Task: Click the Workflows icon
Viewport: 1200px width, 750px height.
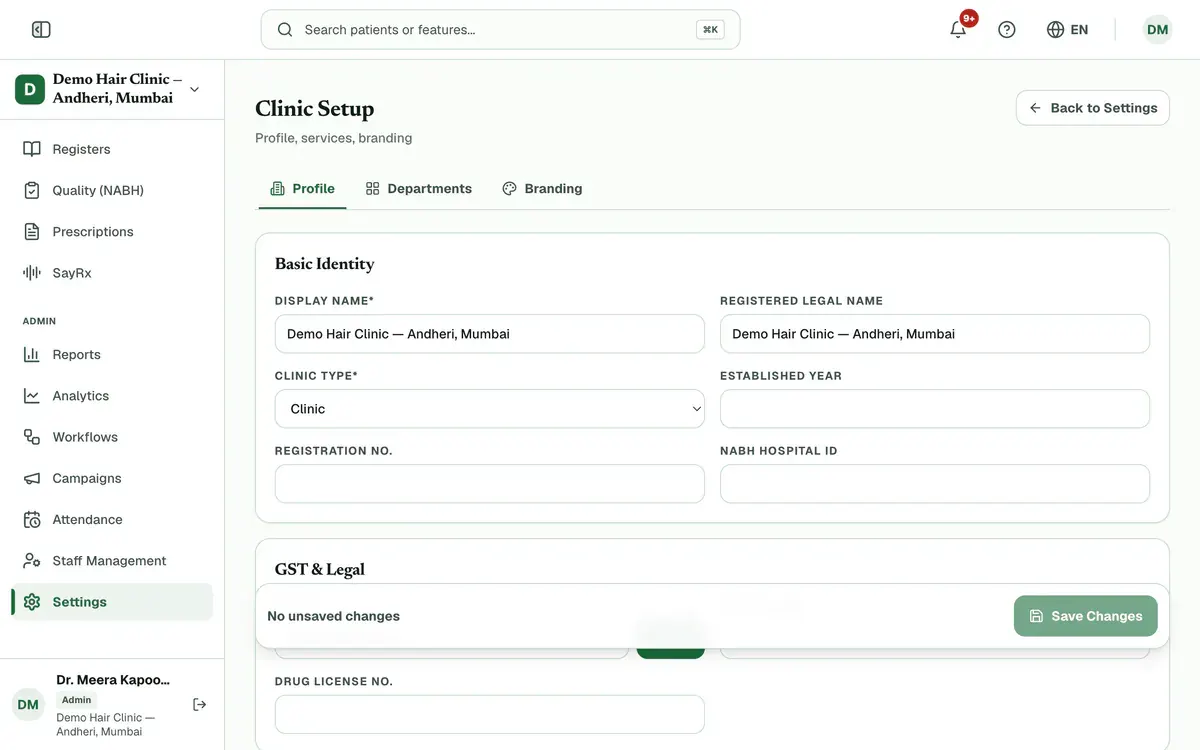Action: pos(32,437)
